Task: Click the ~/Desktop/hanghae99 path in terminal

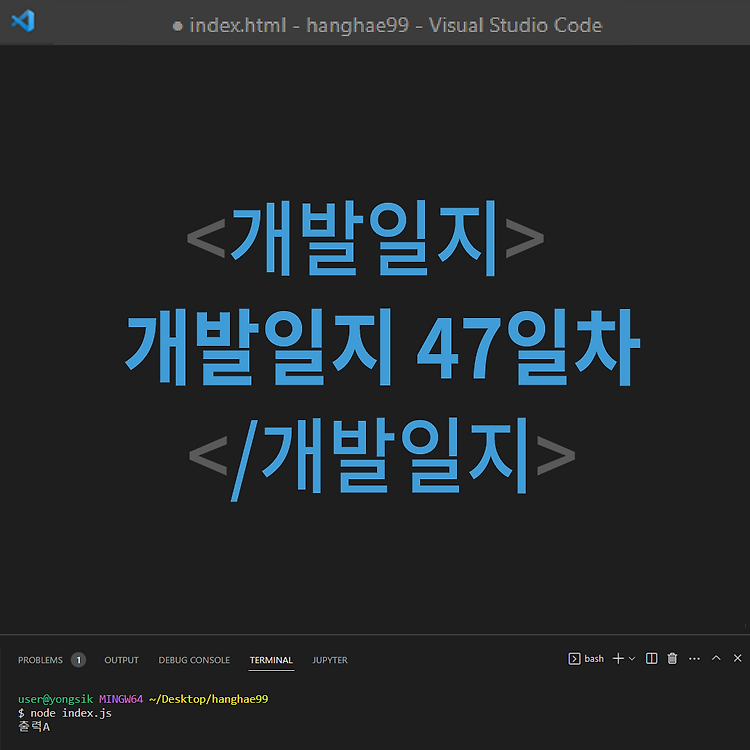Action: (x=209, y=699)
